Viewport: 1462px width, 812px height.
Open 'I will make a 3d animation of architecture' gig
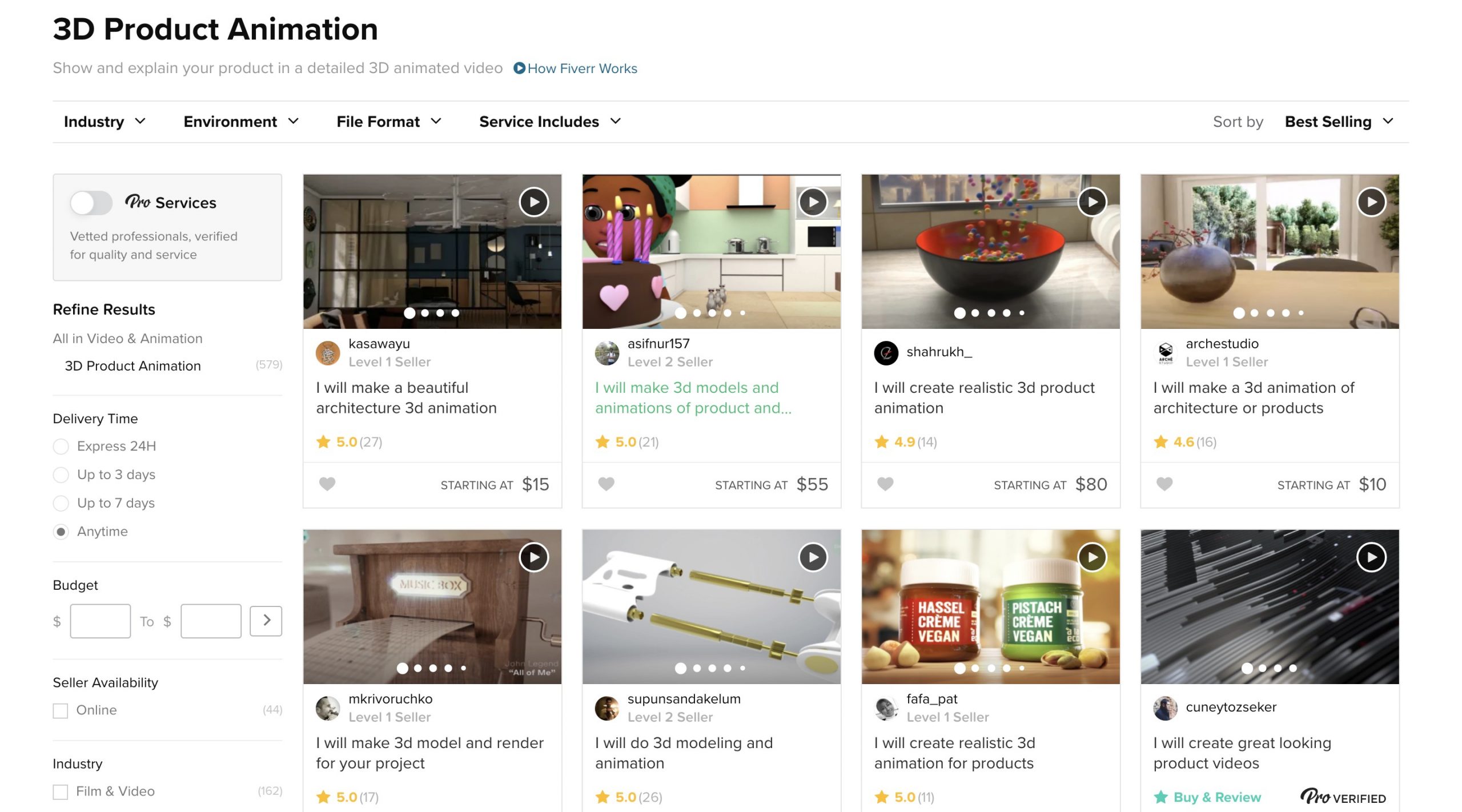1254,398
